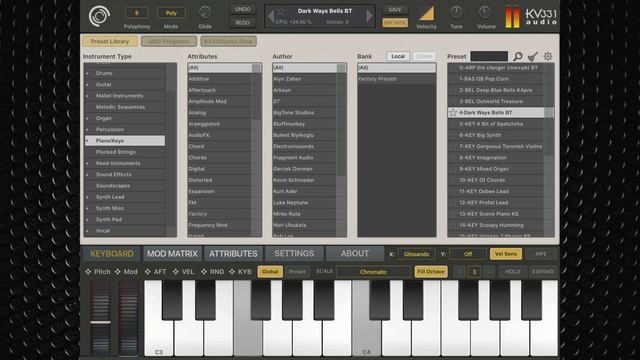The height and width of the screenshot is (360, 640).
Task: Open preset browser gear settings
Action: 548,56
